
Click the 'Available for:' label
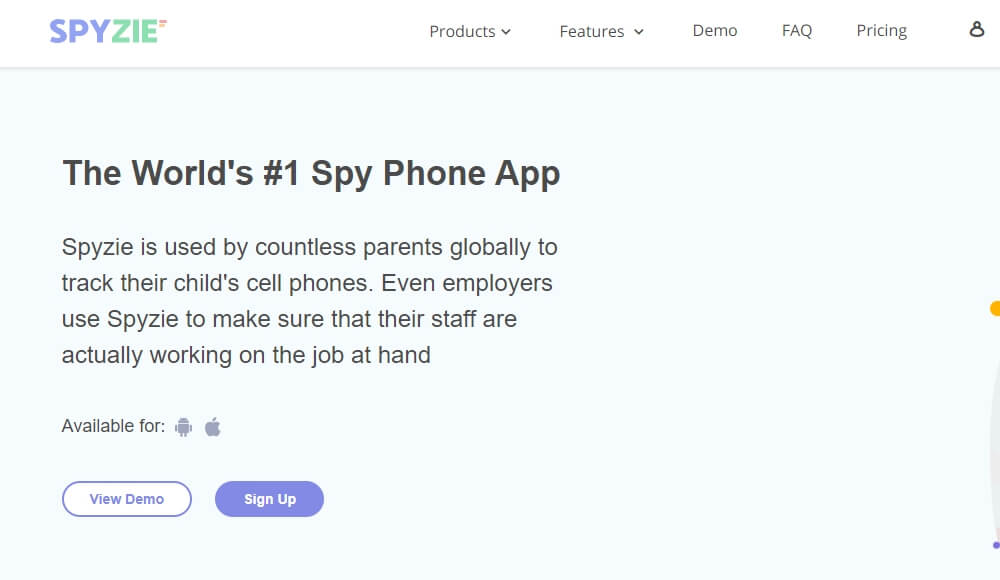point(113,425)
